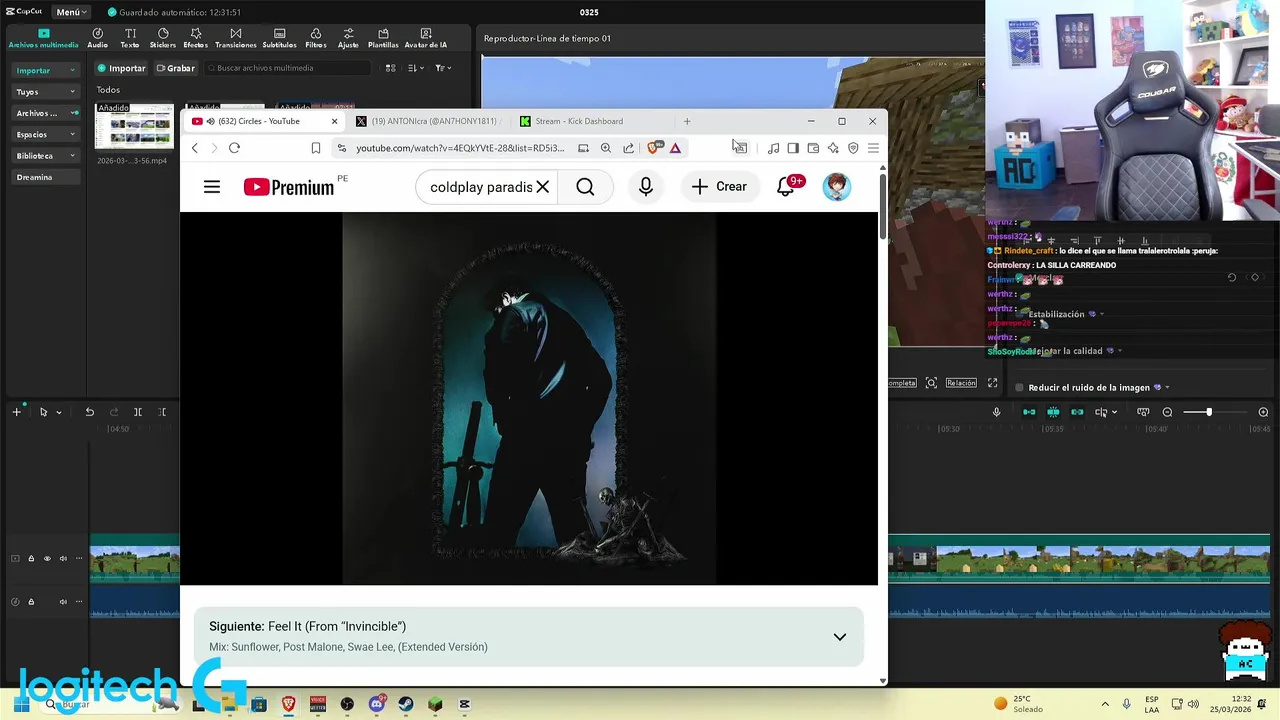The width and height of the screenshot is (1280, 720).
Task: Open the YouTube guide hamburger menu
Action: coord(212,187)
